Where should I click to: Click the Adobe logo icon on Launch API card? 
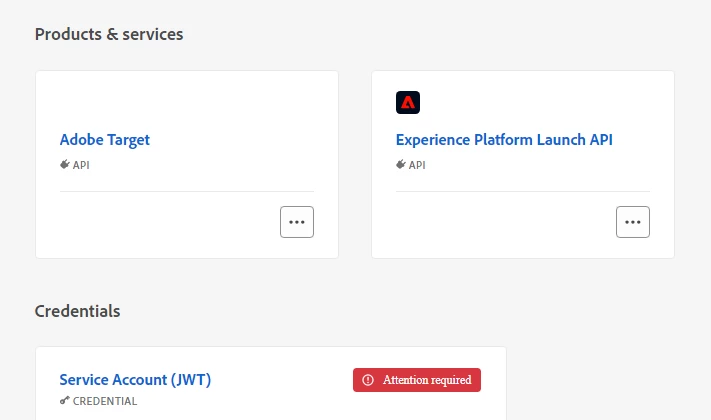coord(408,103)
